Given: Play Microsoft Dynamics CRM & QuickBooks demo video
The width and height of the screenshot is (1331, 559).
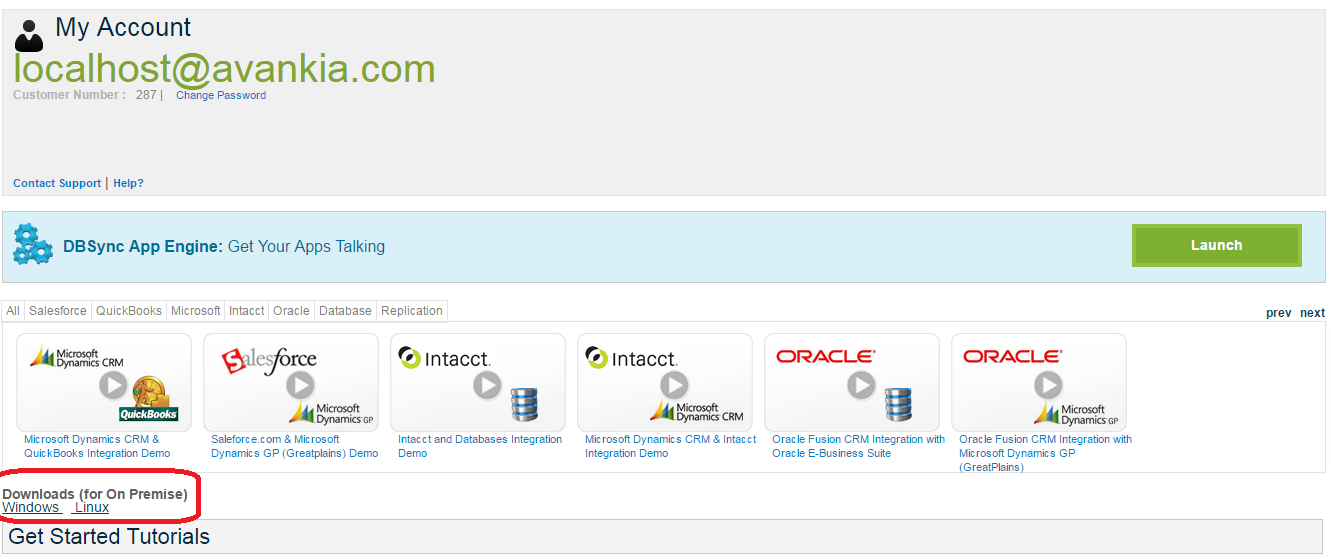Looking at the screenshot, I should 113,385.
